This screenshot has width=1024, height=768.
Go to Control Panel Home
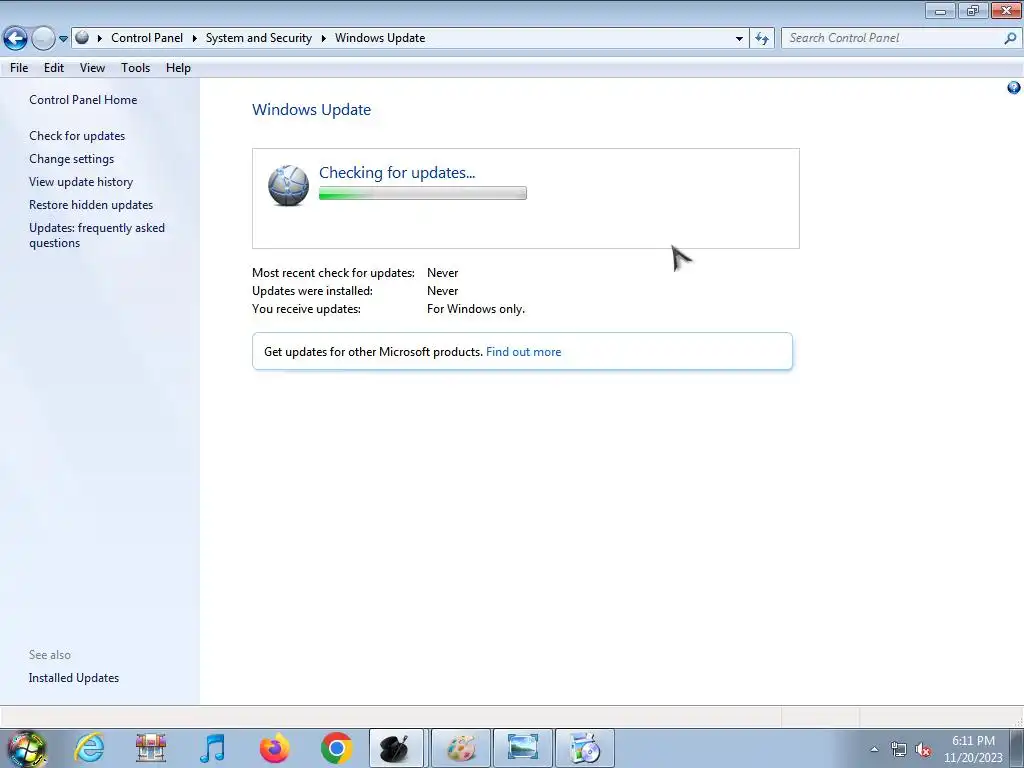pyautogui.click(x=83, y=100)
